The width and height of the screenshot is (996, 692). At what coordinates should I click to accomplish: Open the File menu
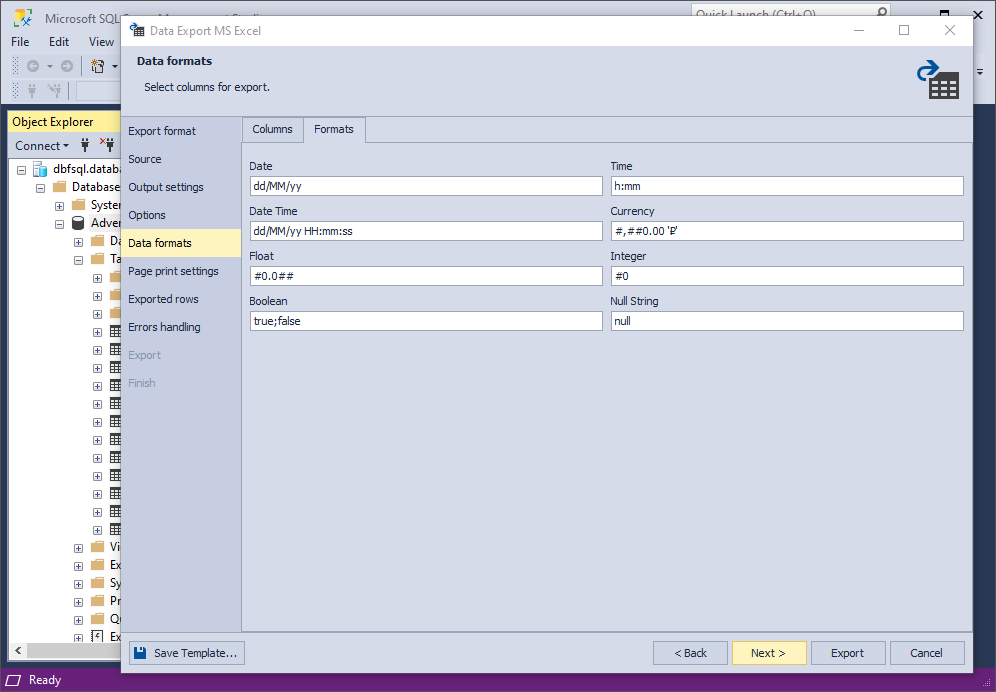(20, 42)
